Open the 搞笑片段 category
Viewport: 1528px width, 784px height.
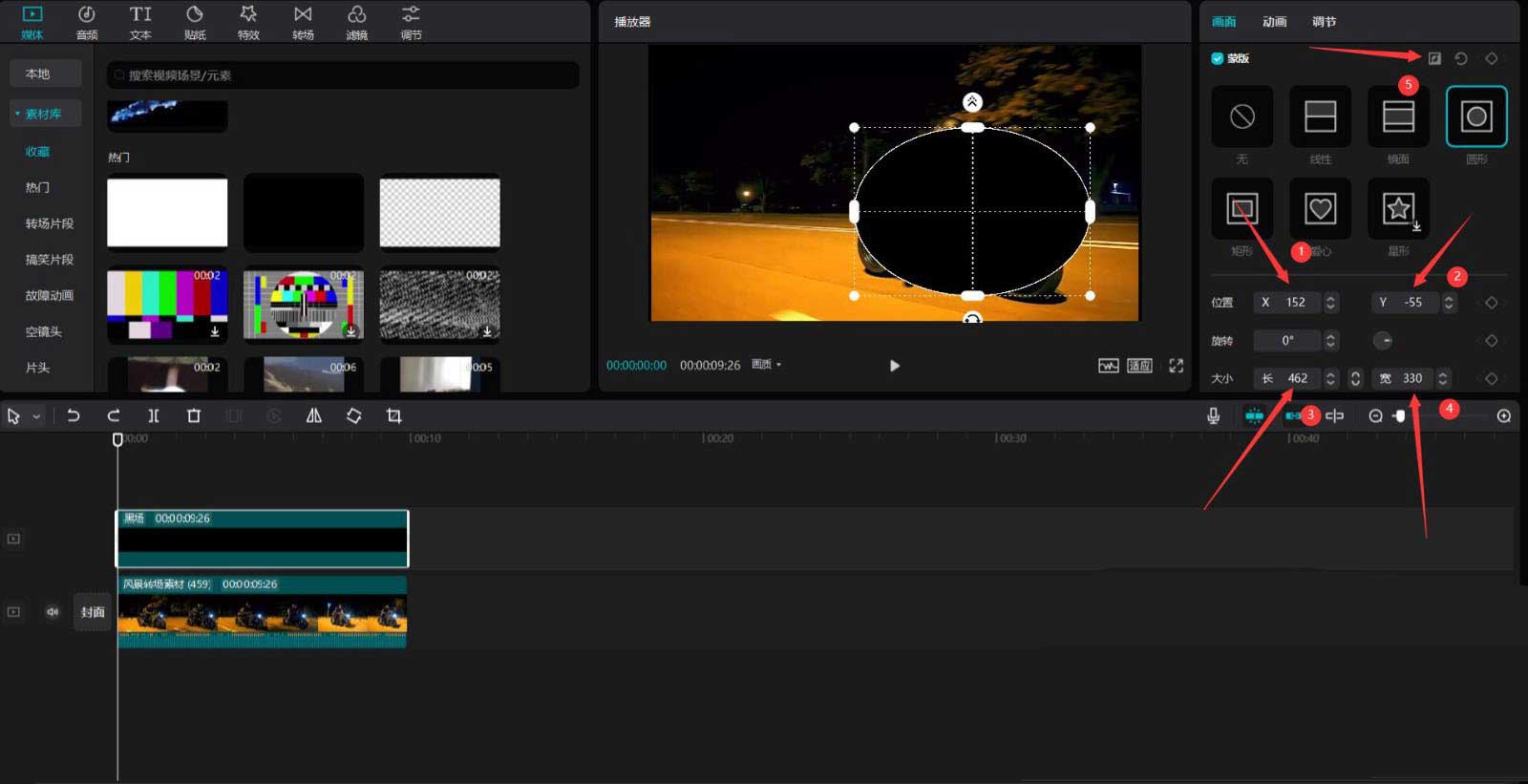click(x=49, y=260)
